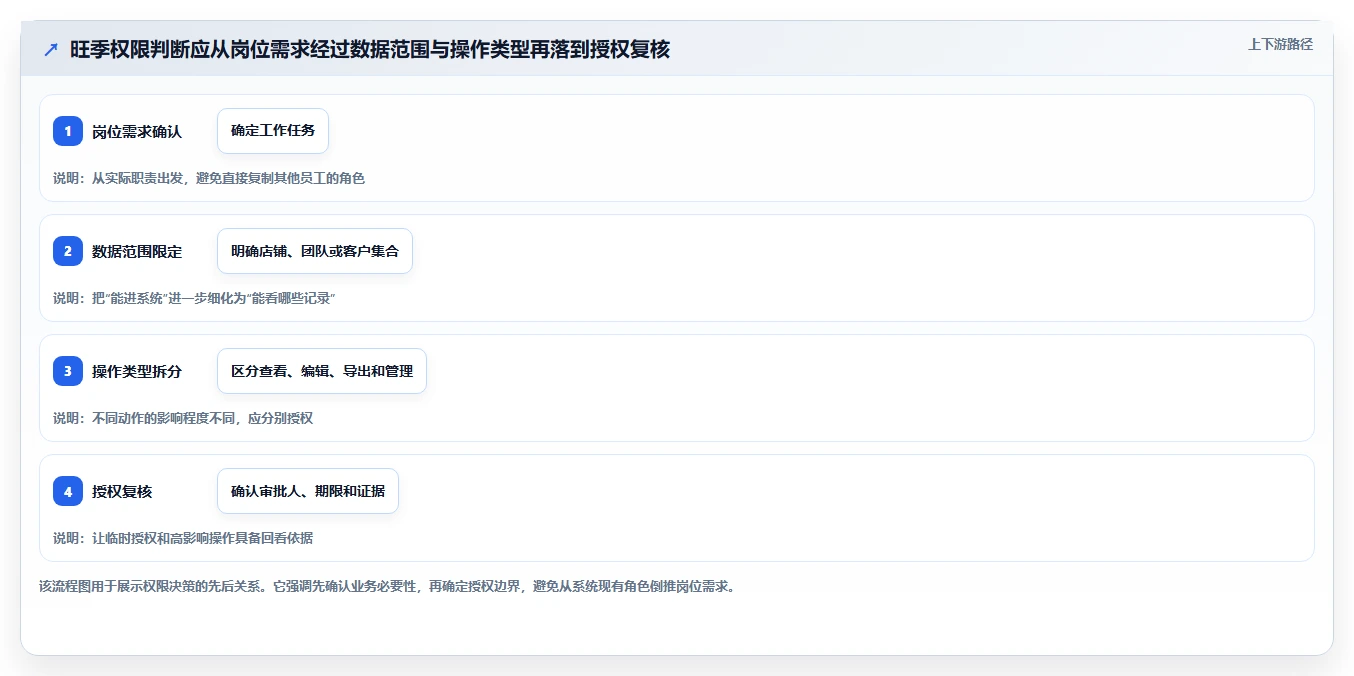Click the note starting 说明：把“能进系统”
The width and height of the screenshot is (1354, 676).
coord(194,298)
